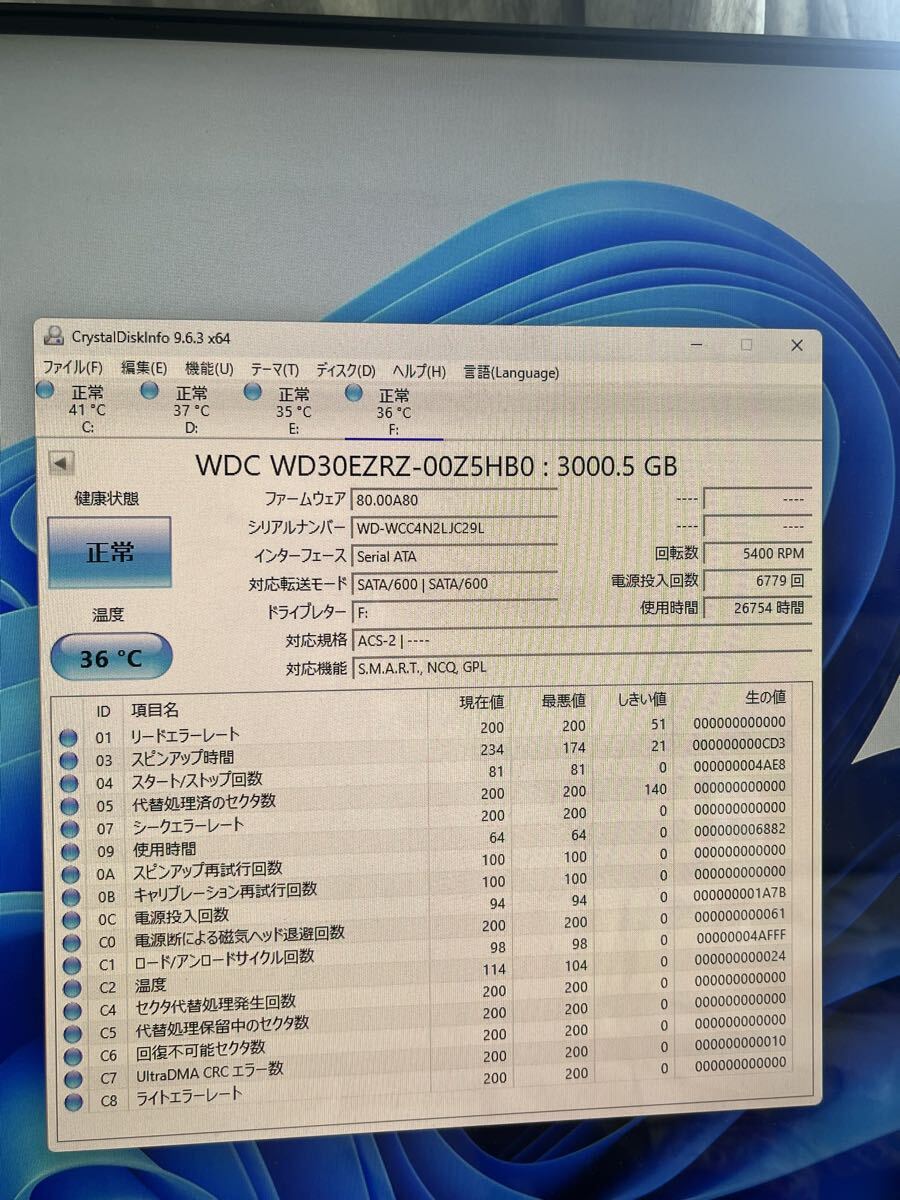Select the スピンアップ時間 attribute name
Image resolution: width=900 pixels, height=1200 pixels.
tap(183, 758)
